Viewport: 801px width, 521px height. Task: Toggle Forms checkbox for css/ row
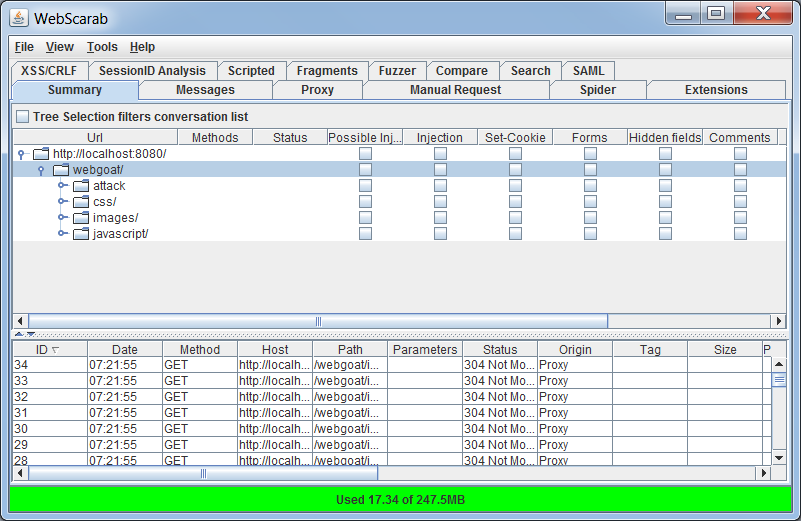click(591, 202)
